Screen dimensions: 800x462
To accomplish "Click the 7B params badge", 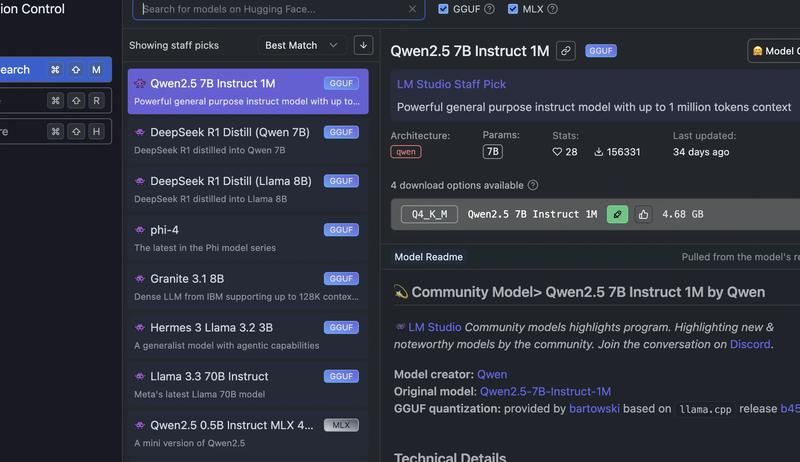I will [492, 152].
